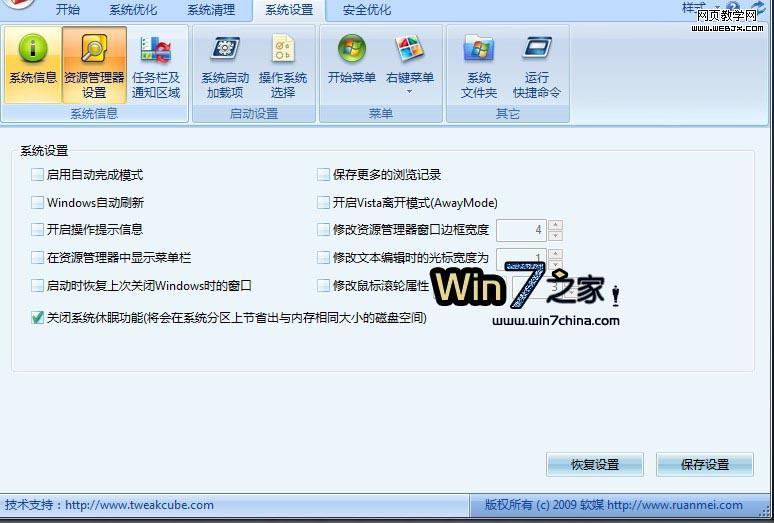
Task: Increase 资源管理器窗口边框宽度 spinner value
Action: (555, 224)
